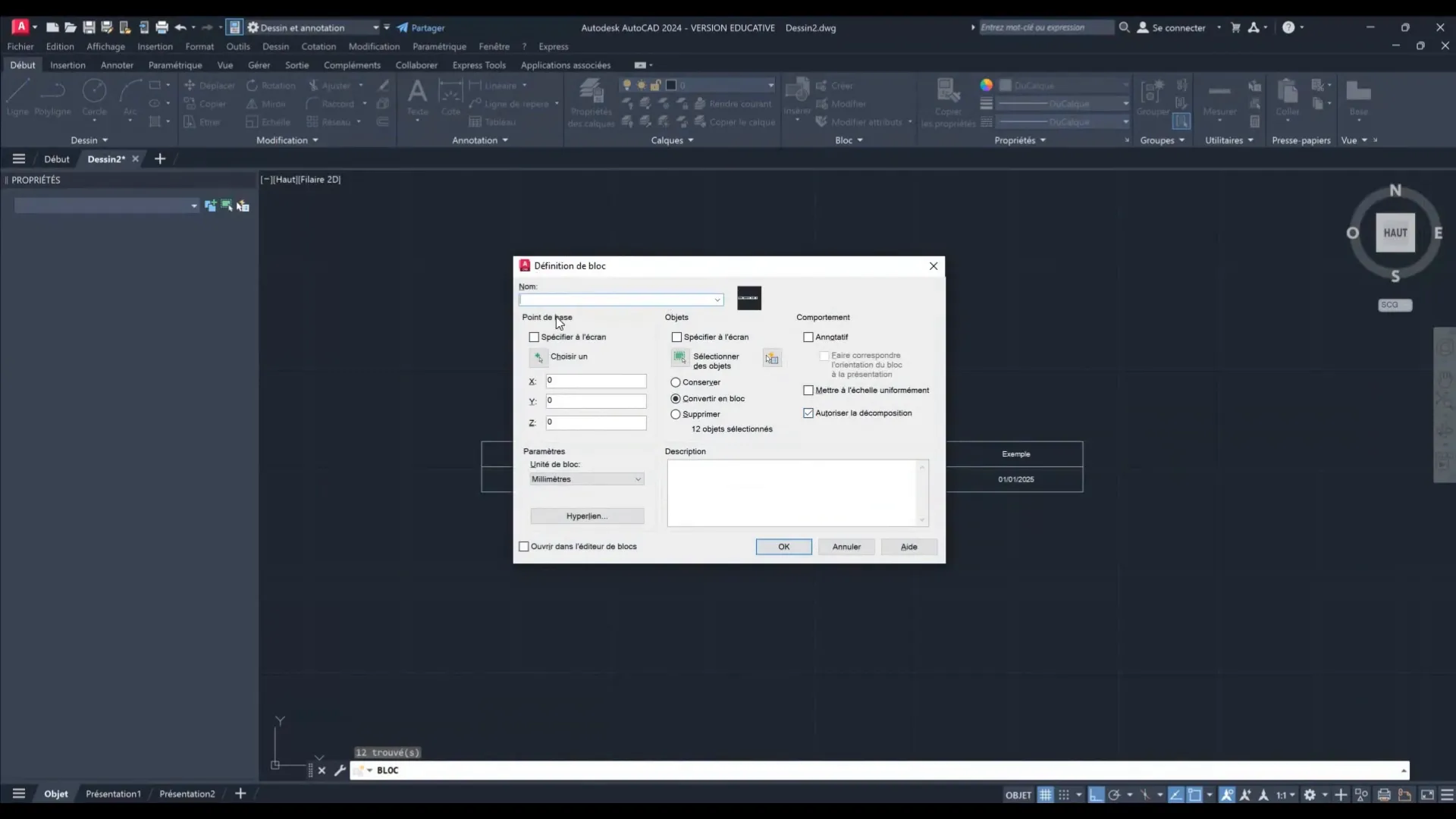The width and height of the screenshot is (1456, 819).
Task: Enable Mettre à l'échelle uniformément
Action: click(808, 390)
